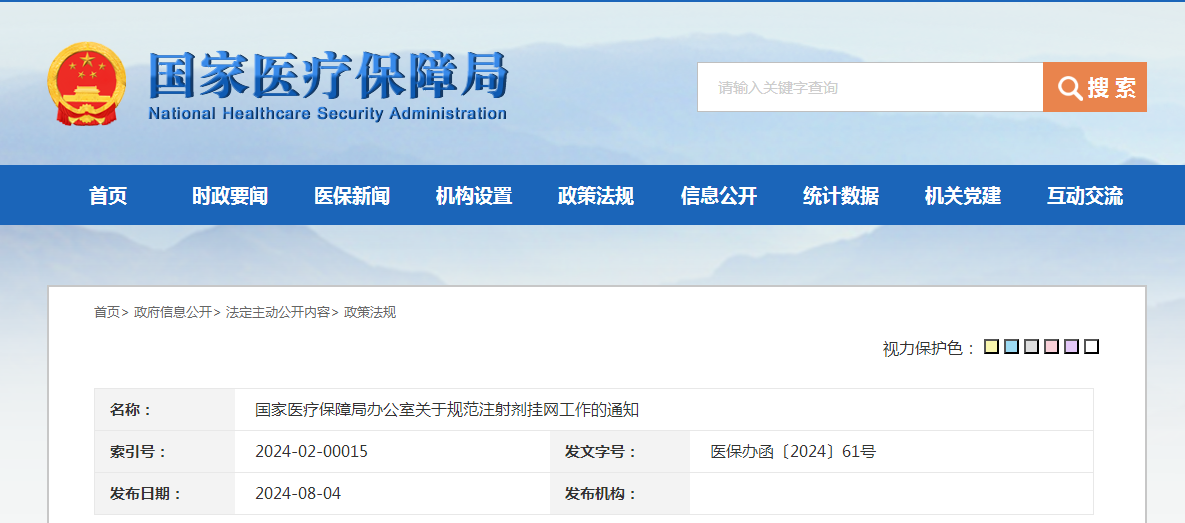Click the 索引号： label cell

pyautogui.click(x=165, y=452)
